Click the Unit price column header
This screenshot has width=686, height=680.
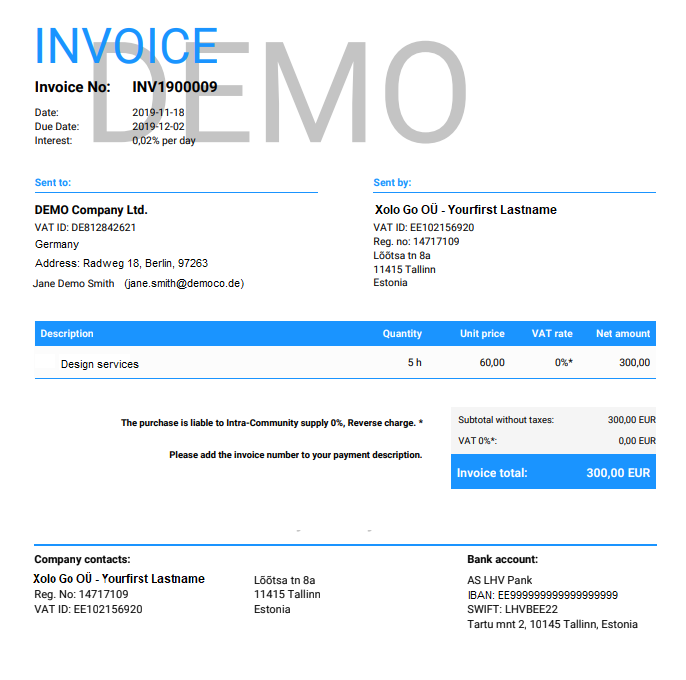coord(482,334)
